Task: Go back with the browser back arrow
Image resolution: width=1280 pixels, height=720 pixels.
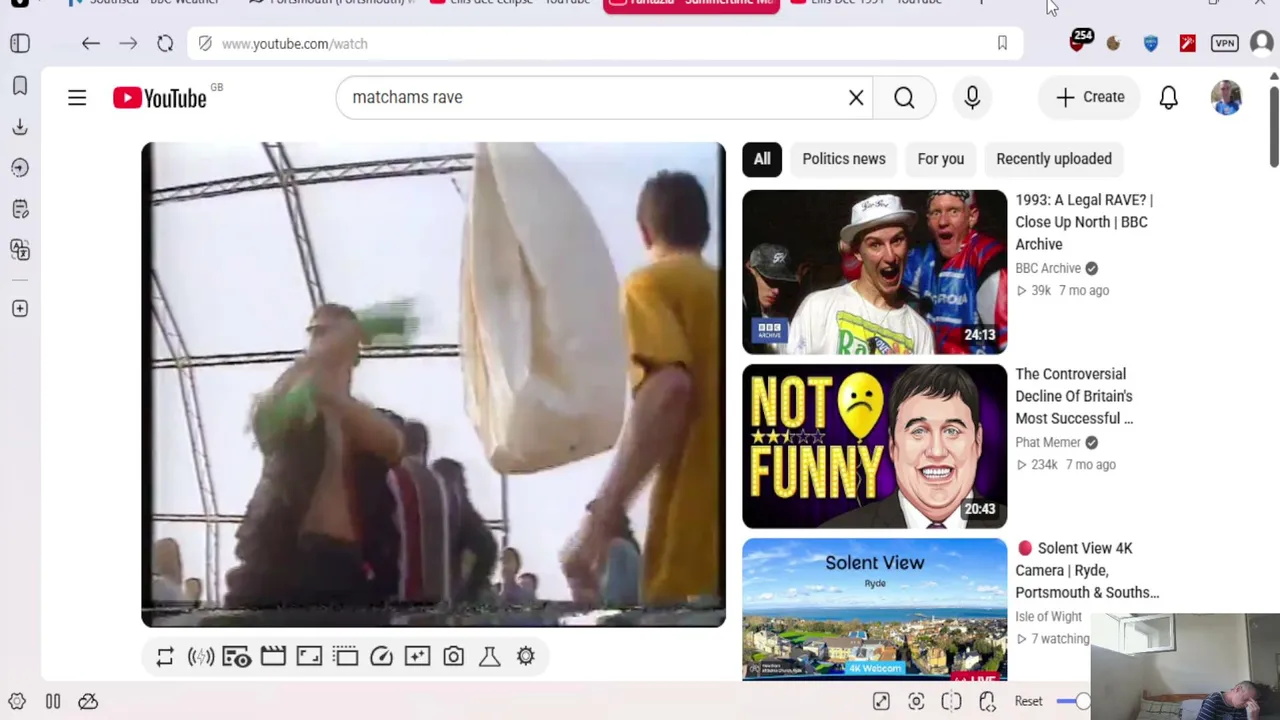Action: (91, 44)
